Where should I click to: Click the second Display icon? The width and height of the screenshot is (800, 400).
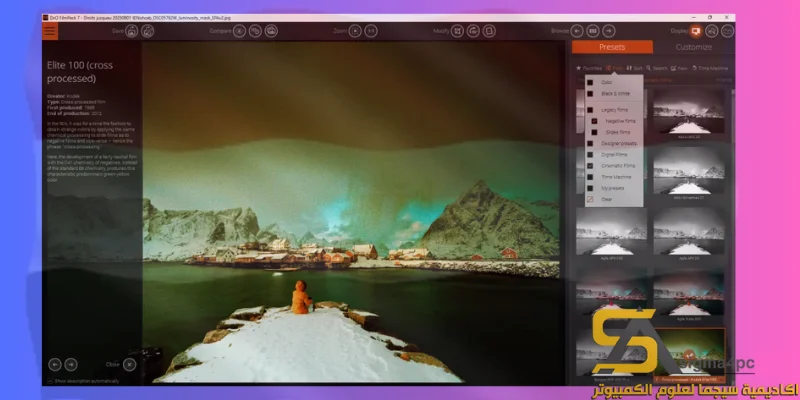coord(712,31)
